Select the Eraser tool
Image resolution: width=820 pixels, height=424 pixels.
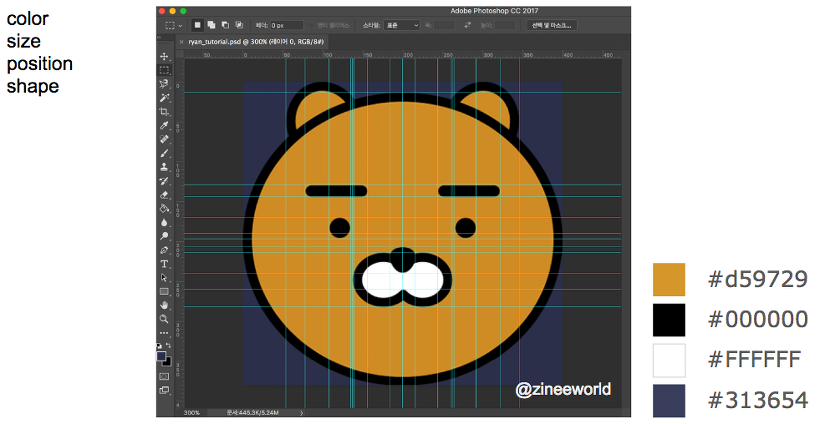[x=164, y=195]
